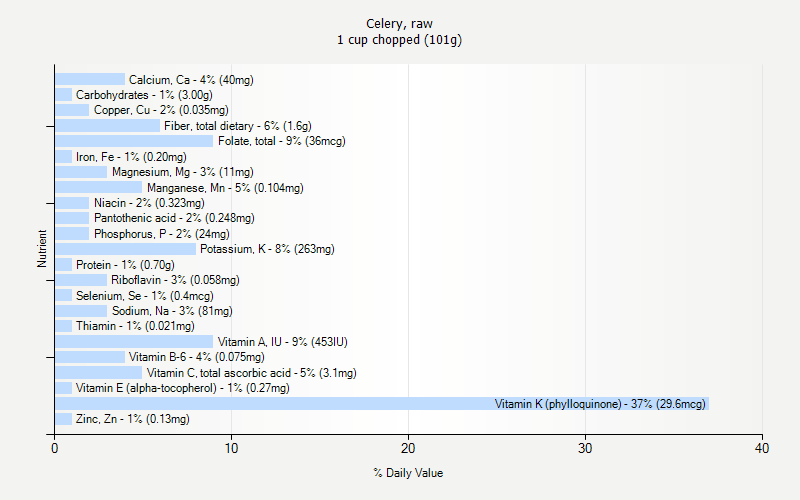
Task: Select the Zinc, Zn - 1% (0.13mg) label
Action: (133, 419)
